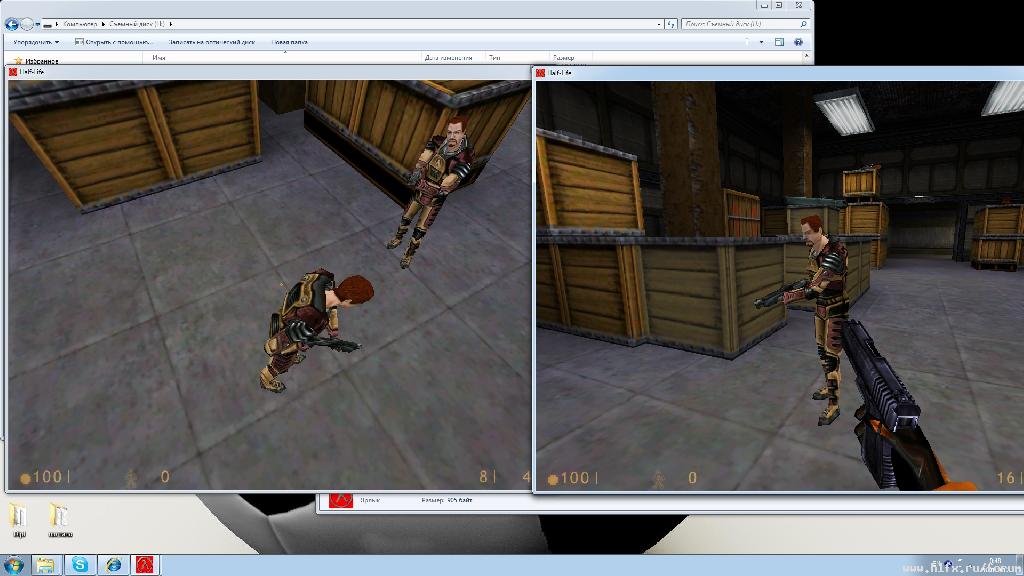1024x576 pixels.
Task: Click the Windows Start button
Action: point(14,565)
